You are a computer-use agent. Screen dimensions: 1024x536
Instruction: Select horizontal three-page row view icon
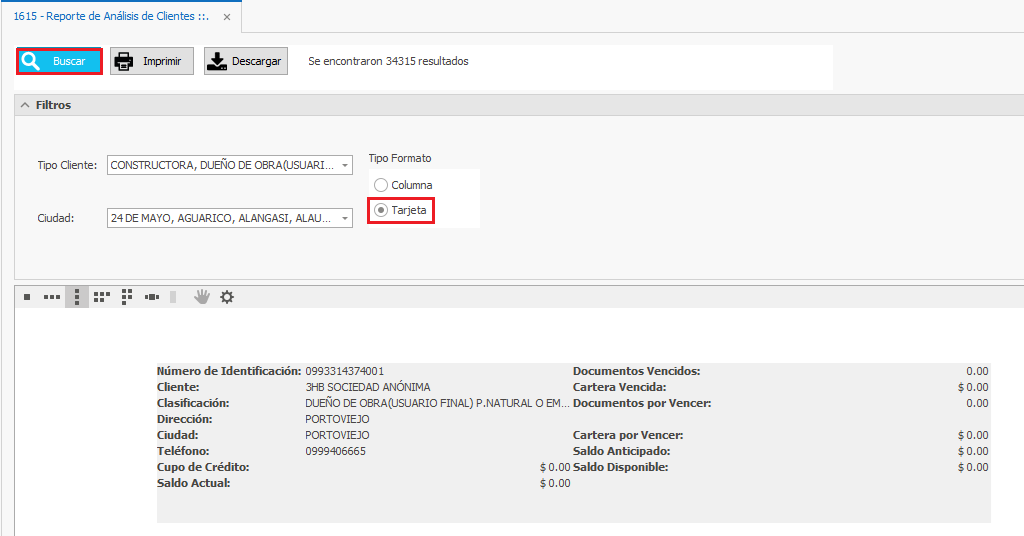coord(52,297)
